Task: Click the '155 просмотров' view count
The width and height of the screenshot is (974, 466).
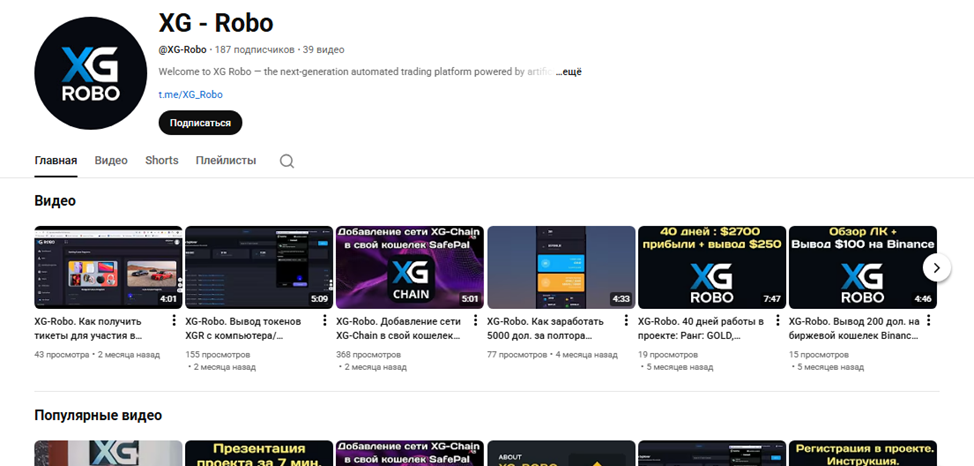Action: pyautogui.click(x=217, y=355)
